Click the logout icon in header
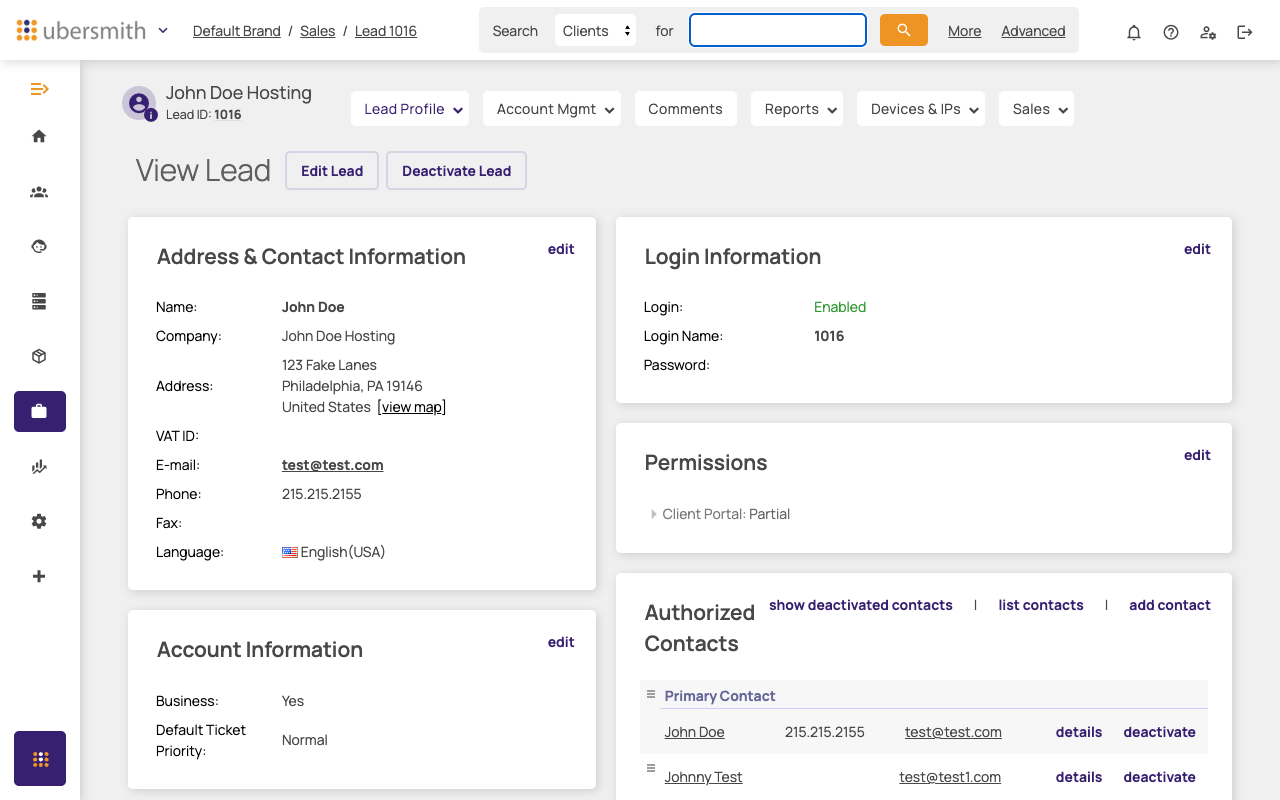1280x800 pixels. click(x=1245, y=32)
